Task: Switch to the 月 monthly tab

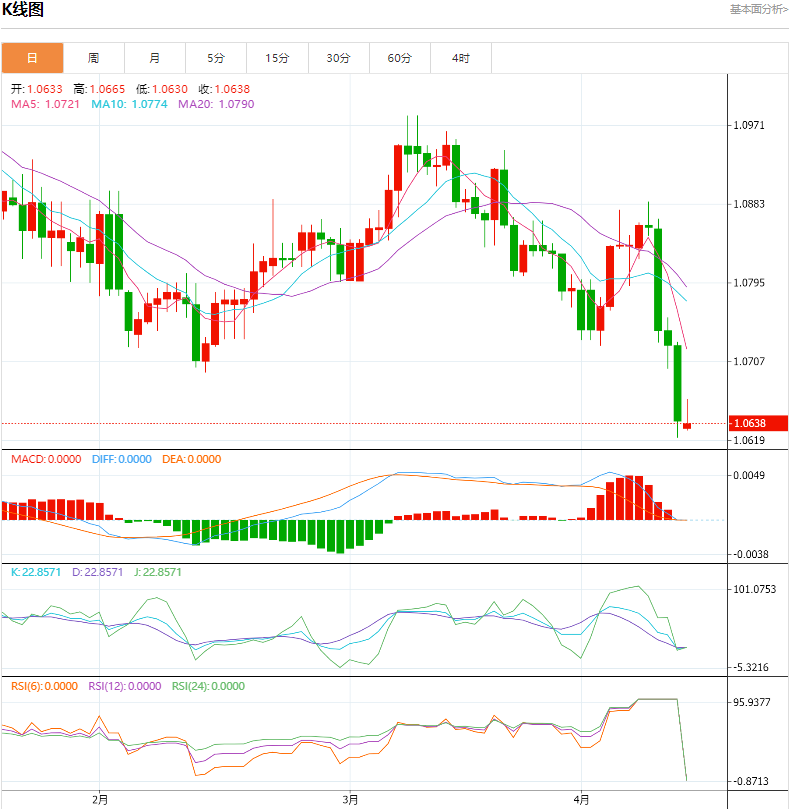Action: (155, 58)
